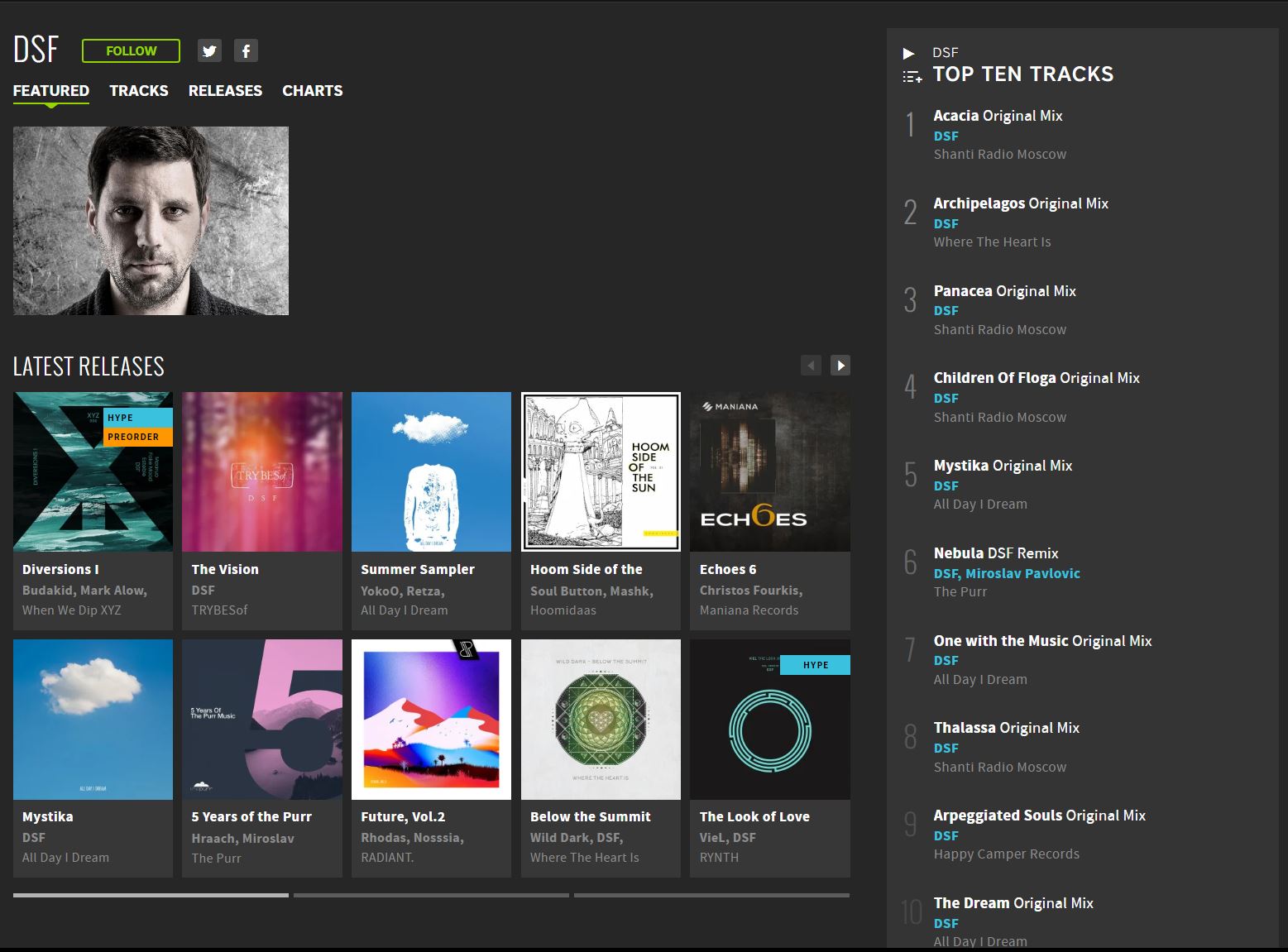1288x952 pixels.
Task: Open label The Purr under Nebula
Action: [x=960, y=592]
